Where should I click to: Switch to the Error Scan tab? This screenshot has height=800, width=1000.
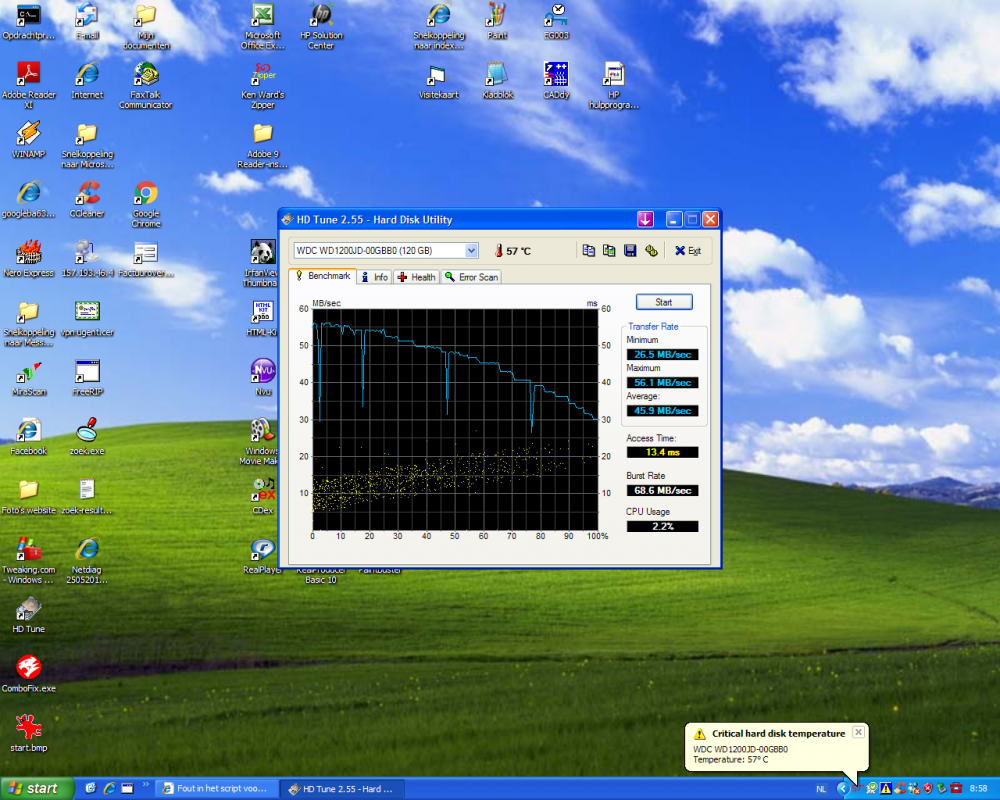[x=471, y=277]
